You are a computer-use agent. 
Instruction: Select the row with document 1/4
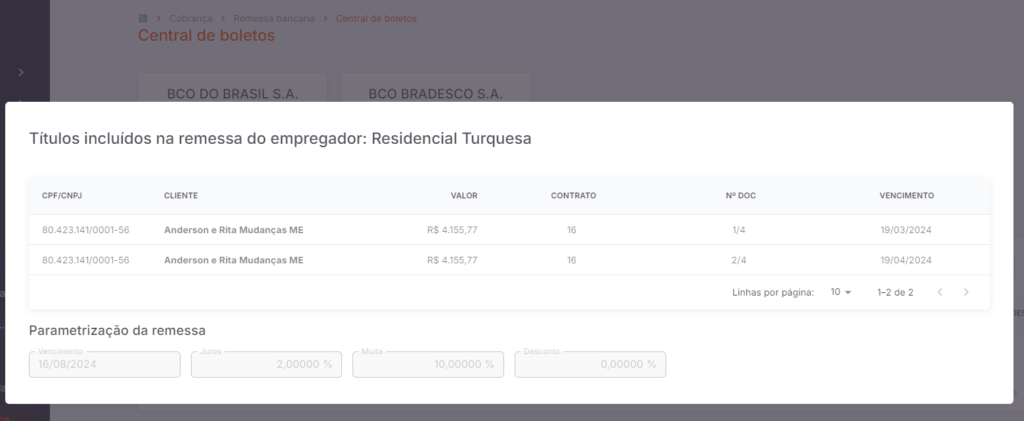[509, 230]
